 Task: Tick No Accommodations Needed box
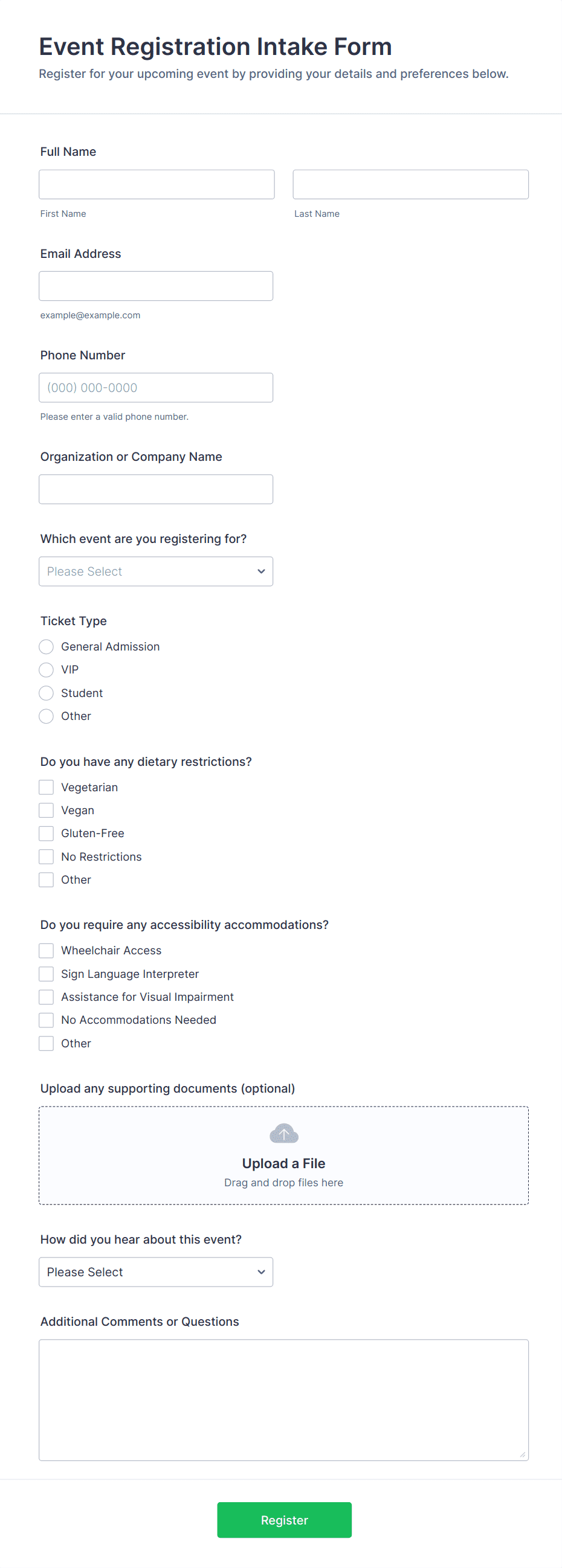coord(47,1020)
